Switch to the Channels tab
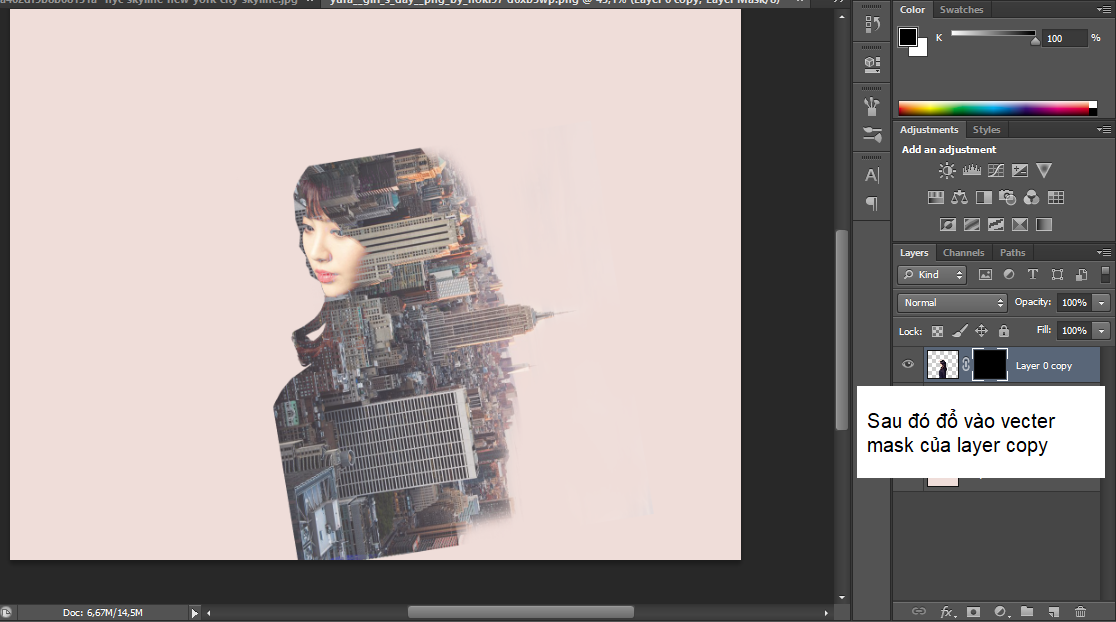The width and height of the screenshot is (1116, 622). 963,253
